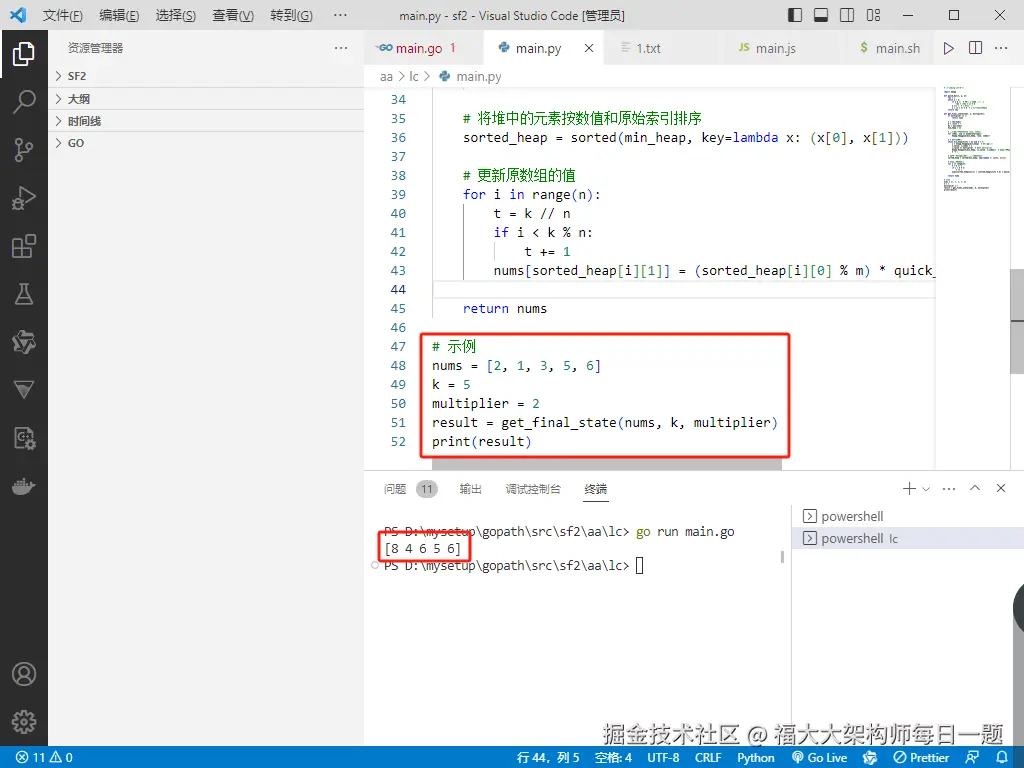The width and height of the screenshot is (1024, 768).
Task: Split the editor right
Action: [975, 48]
